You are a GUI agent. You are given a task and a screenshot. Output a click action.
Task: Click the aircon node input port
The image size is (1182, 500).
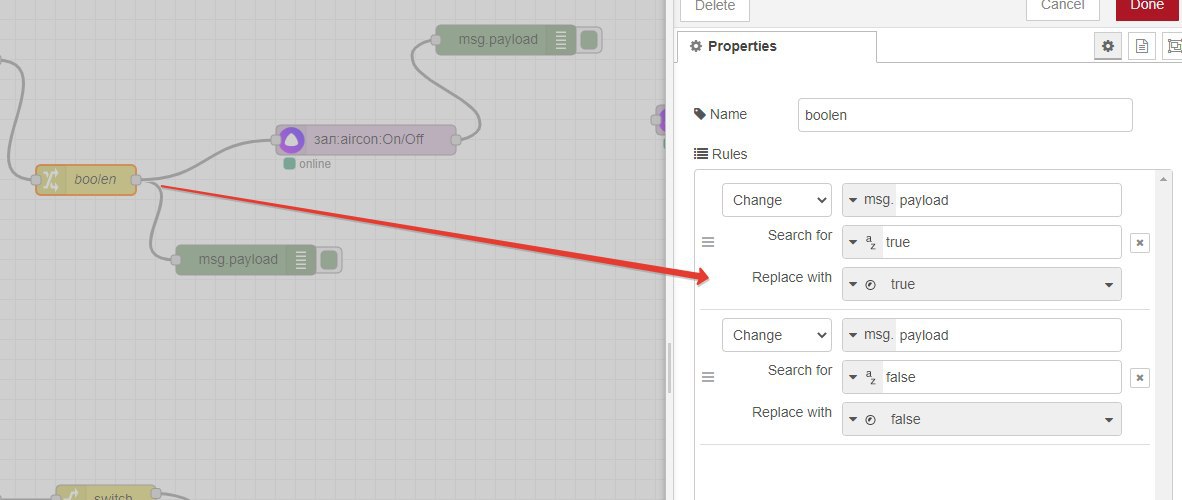[x=276, y=140]
